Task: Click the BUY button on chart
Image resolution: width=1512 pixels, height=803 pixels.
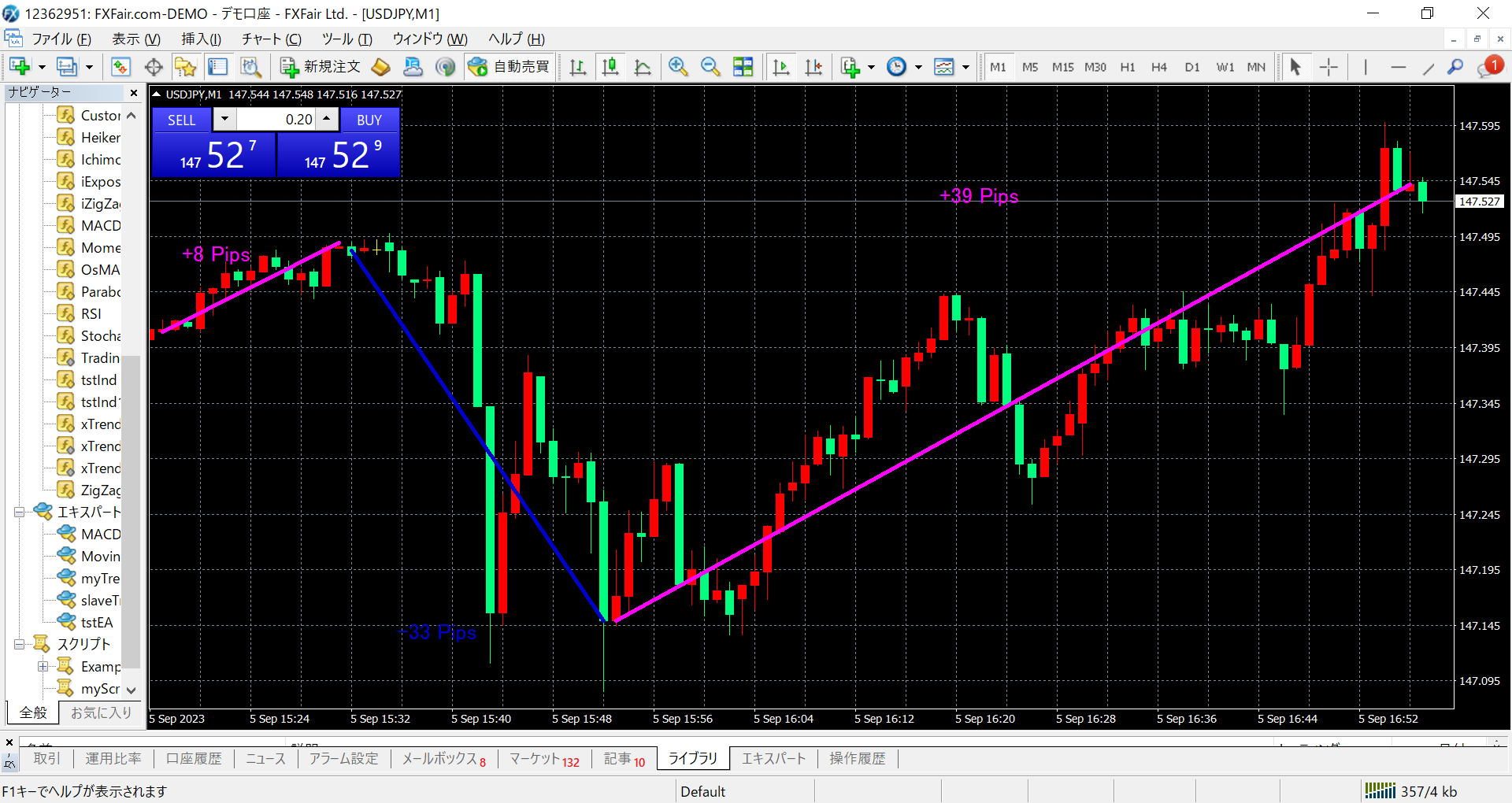Action: 369,120
